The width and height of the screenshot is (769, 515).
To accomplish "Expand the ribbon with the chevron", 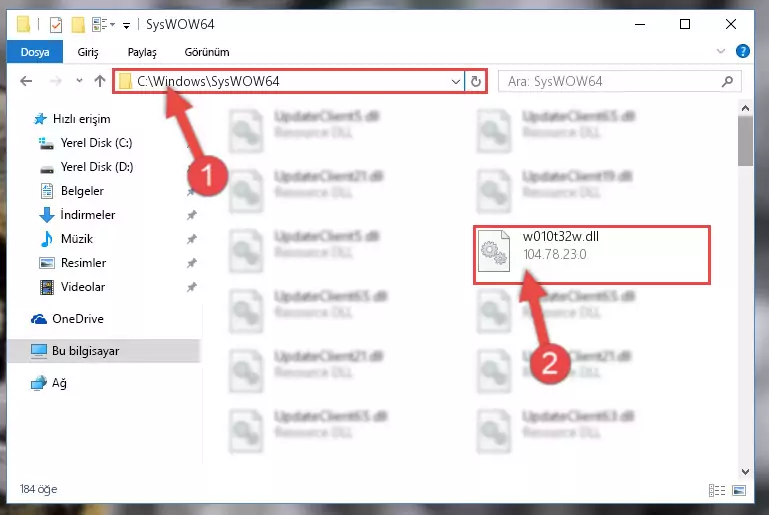I will [x=720, y=51].
